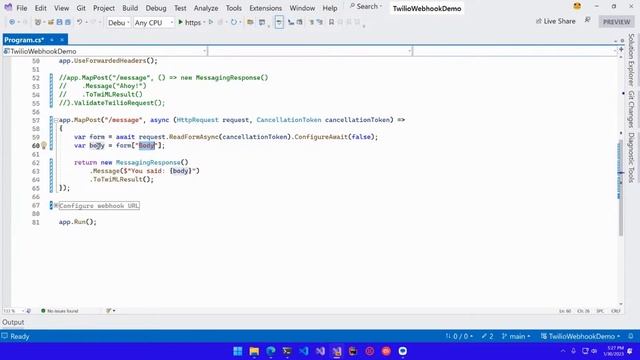Click the Hot Reload toolbar icon
The height and width of the screenshot is (360, 640).
tap(233, 22)
